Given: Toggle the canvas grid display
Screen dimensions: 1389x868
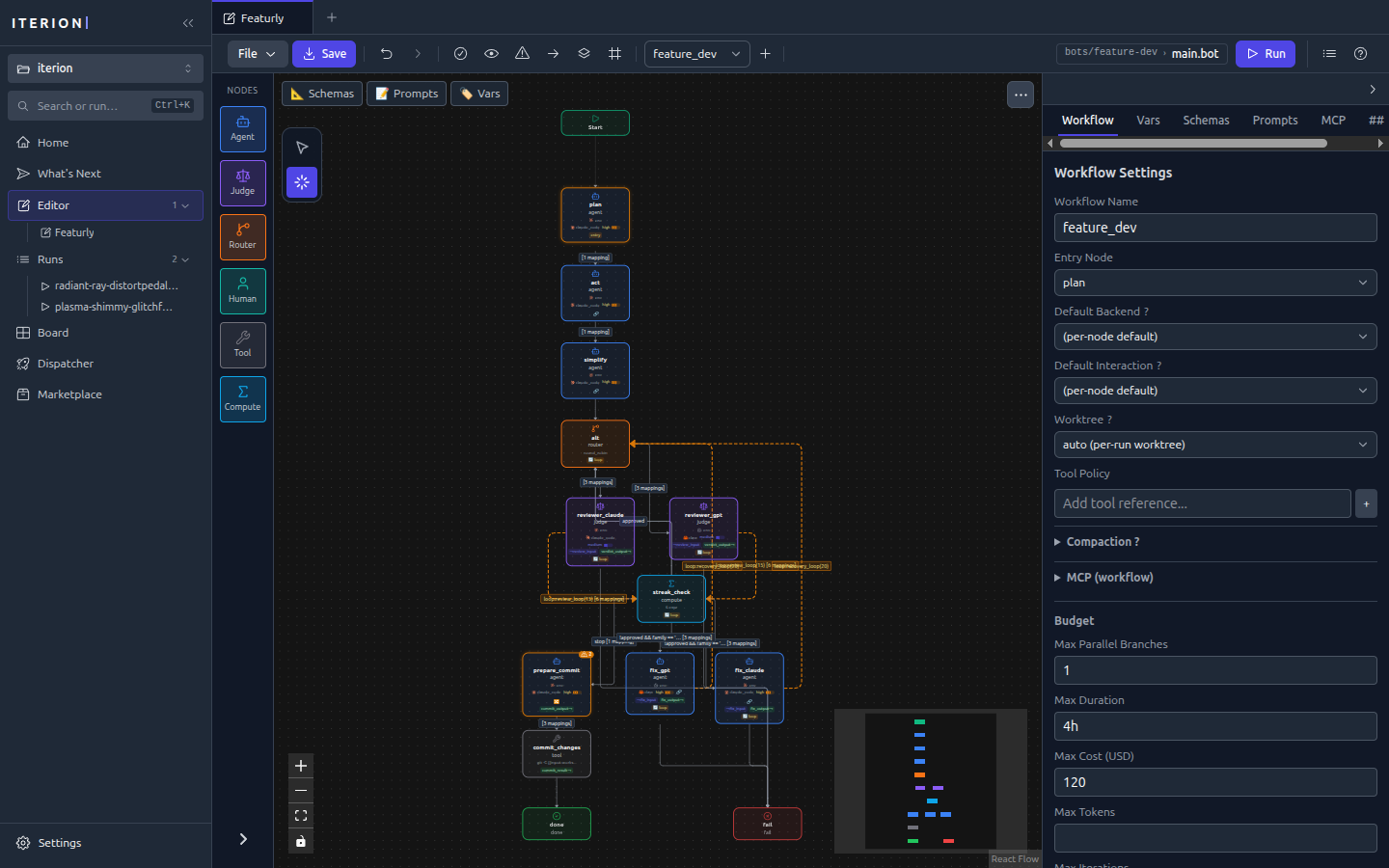Looking at the screenshot, I should [615, 54].
